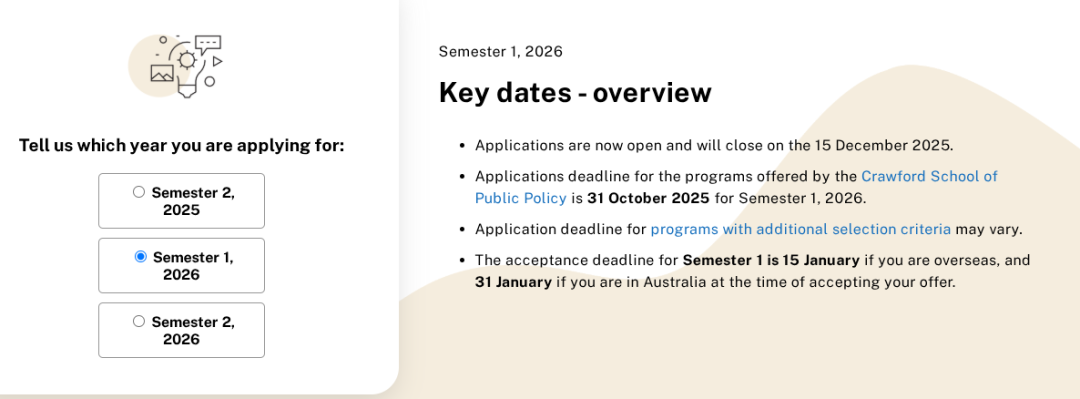Click the 'Tell us which year' prompt text
Screen dimensions: 1080x399
pos(181,146)
